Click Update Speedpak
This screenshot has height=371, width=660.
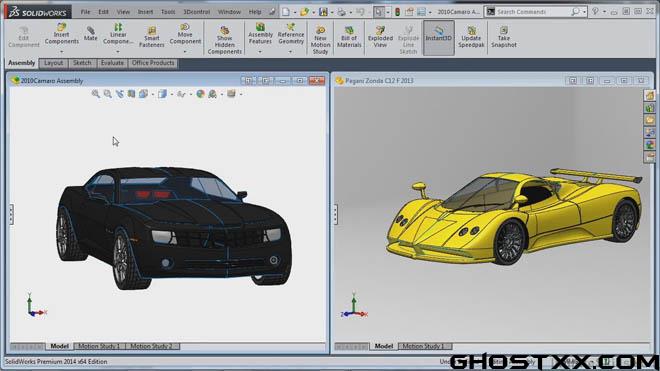[x=471, y=37]
